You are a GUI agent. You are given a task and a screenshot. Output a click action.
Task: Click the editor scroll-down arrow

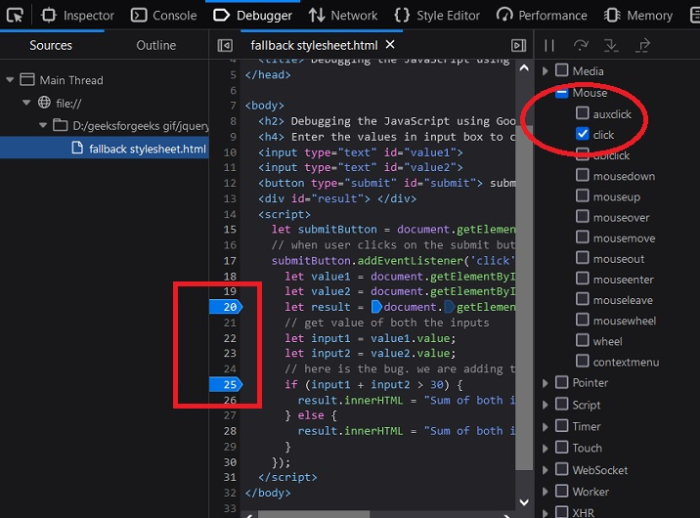click(524, 502)
